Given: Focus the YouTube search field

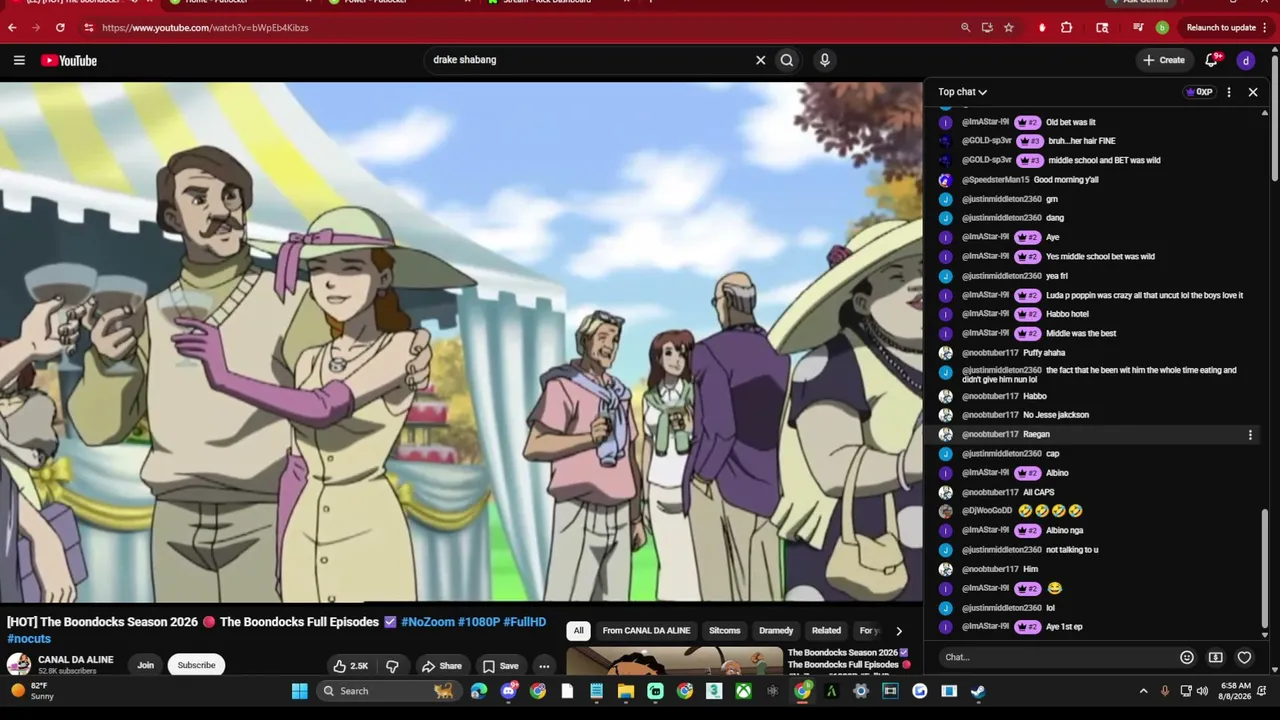Looking at the screenshot, I should click(590, 60).
